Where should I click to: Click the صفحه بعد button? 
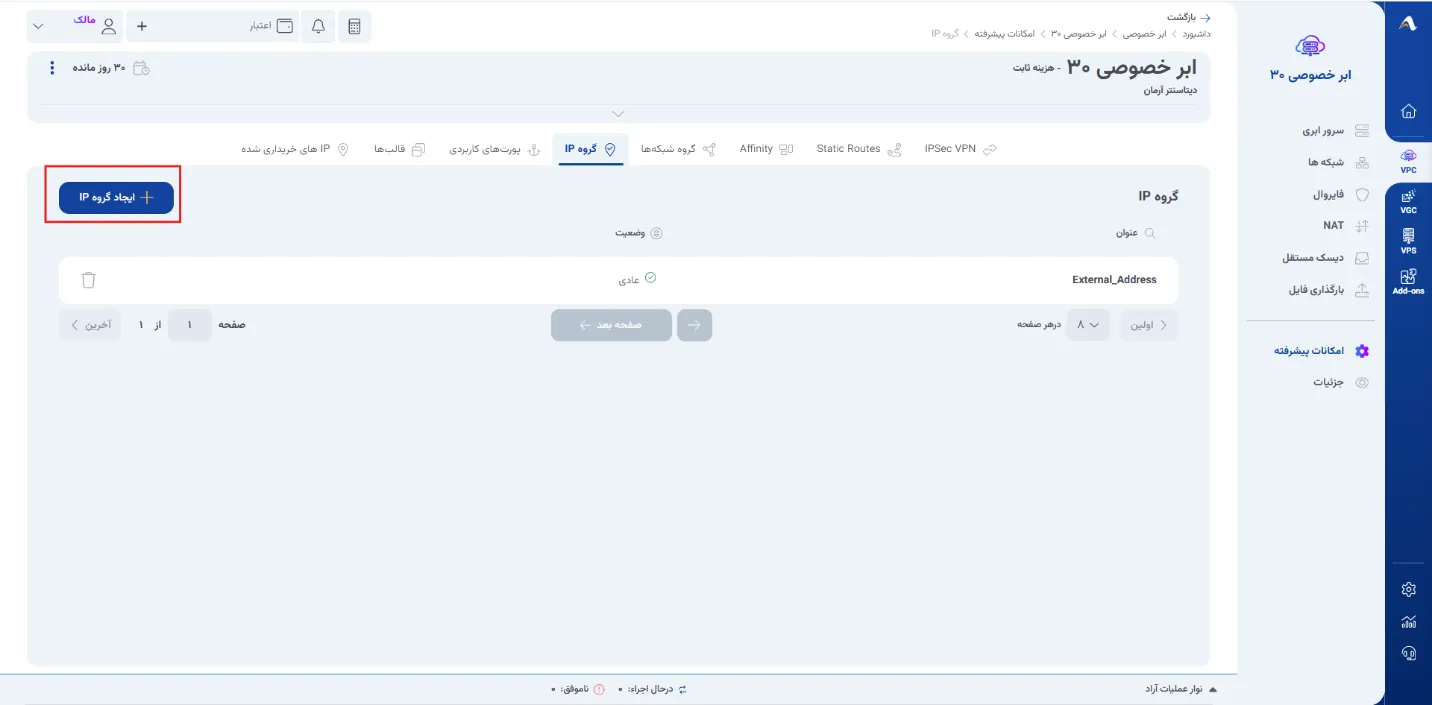(x=611, y=325)
